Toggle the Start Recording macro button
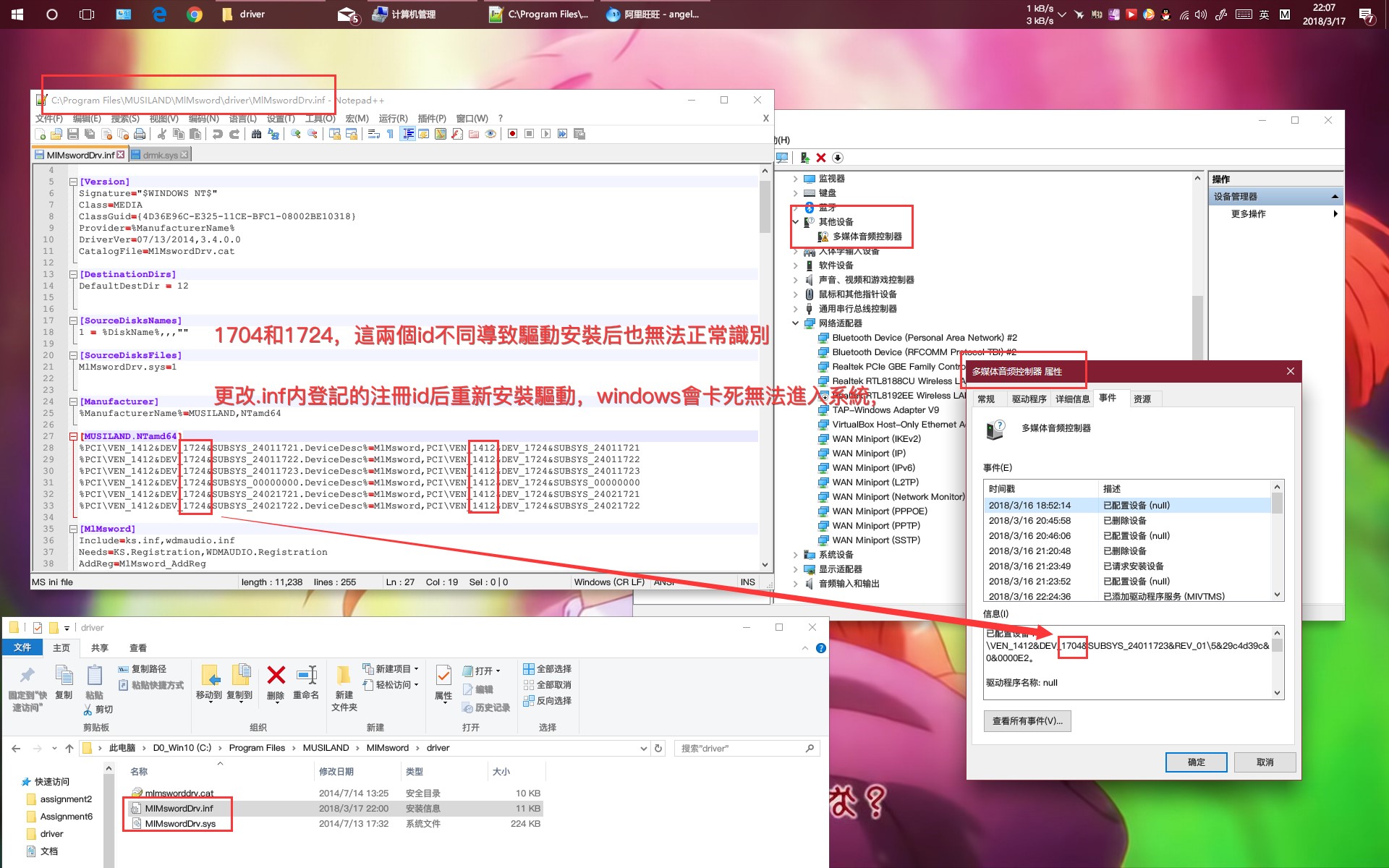This screenshot has height=868, width=1389. [x=512, y=134]
